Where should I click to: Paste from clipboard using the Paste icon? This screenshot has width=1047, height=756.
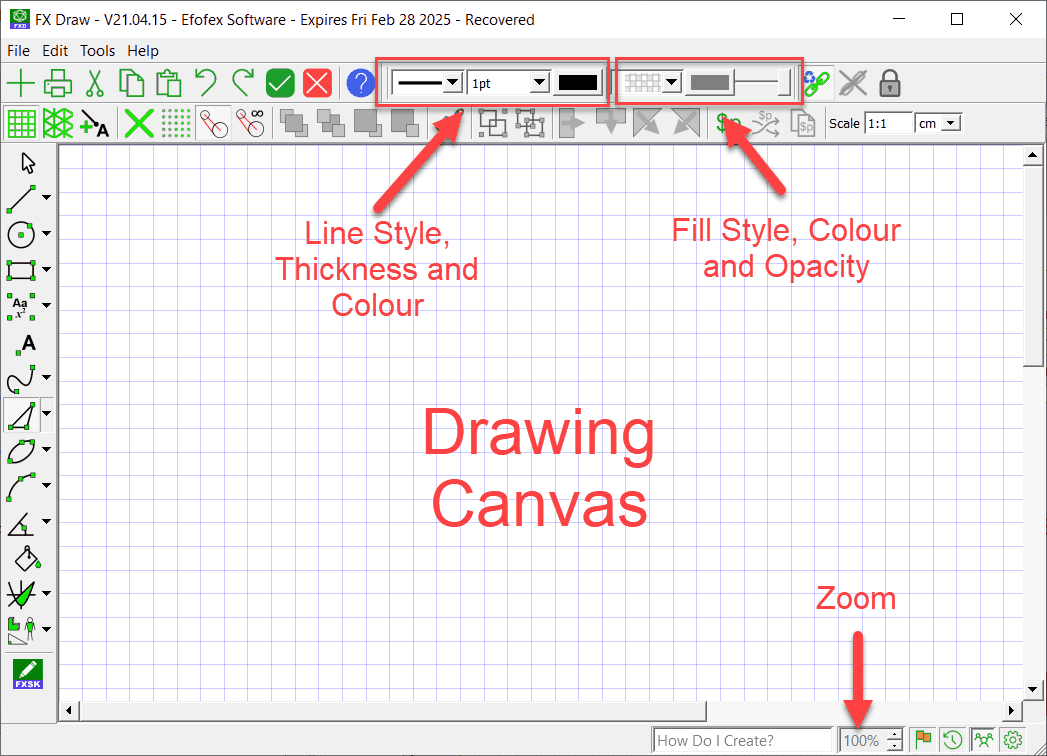click(x=168, y=83)
